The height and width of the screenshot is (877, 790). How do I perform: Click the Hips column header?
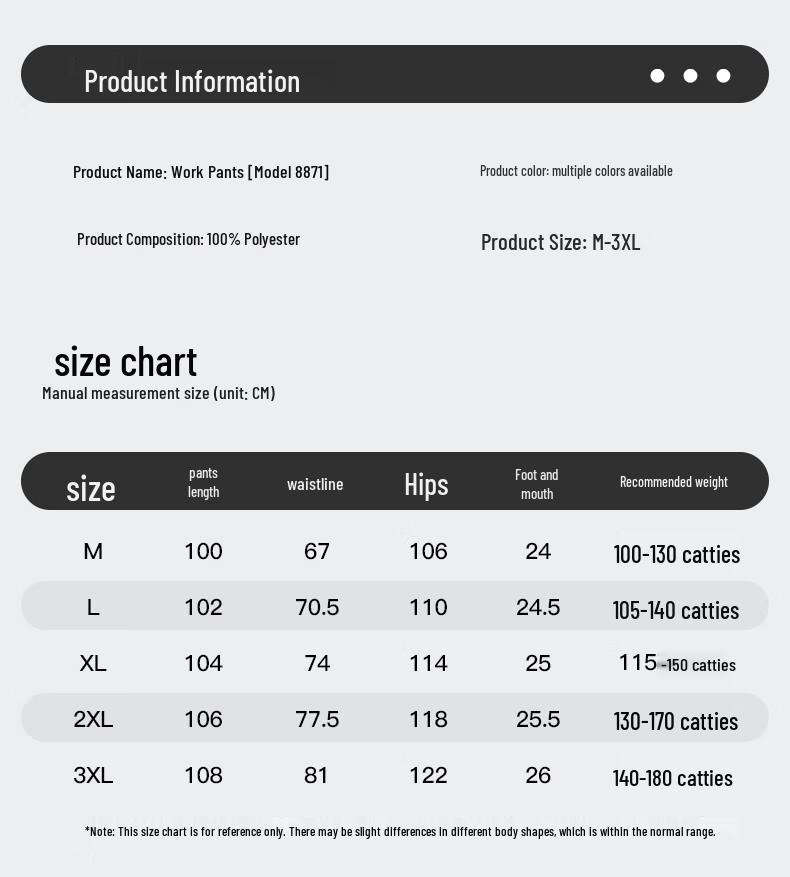(x=426, y=484)
